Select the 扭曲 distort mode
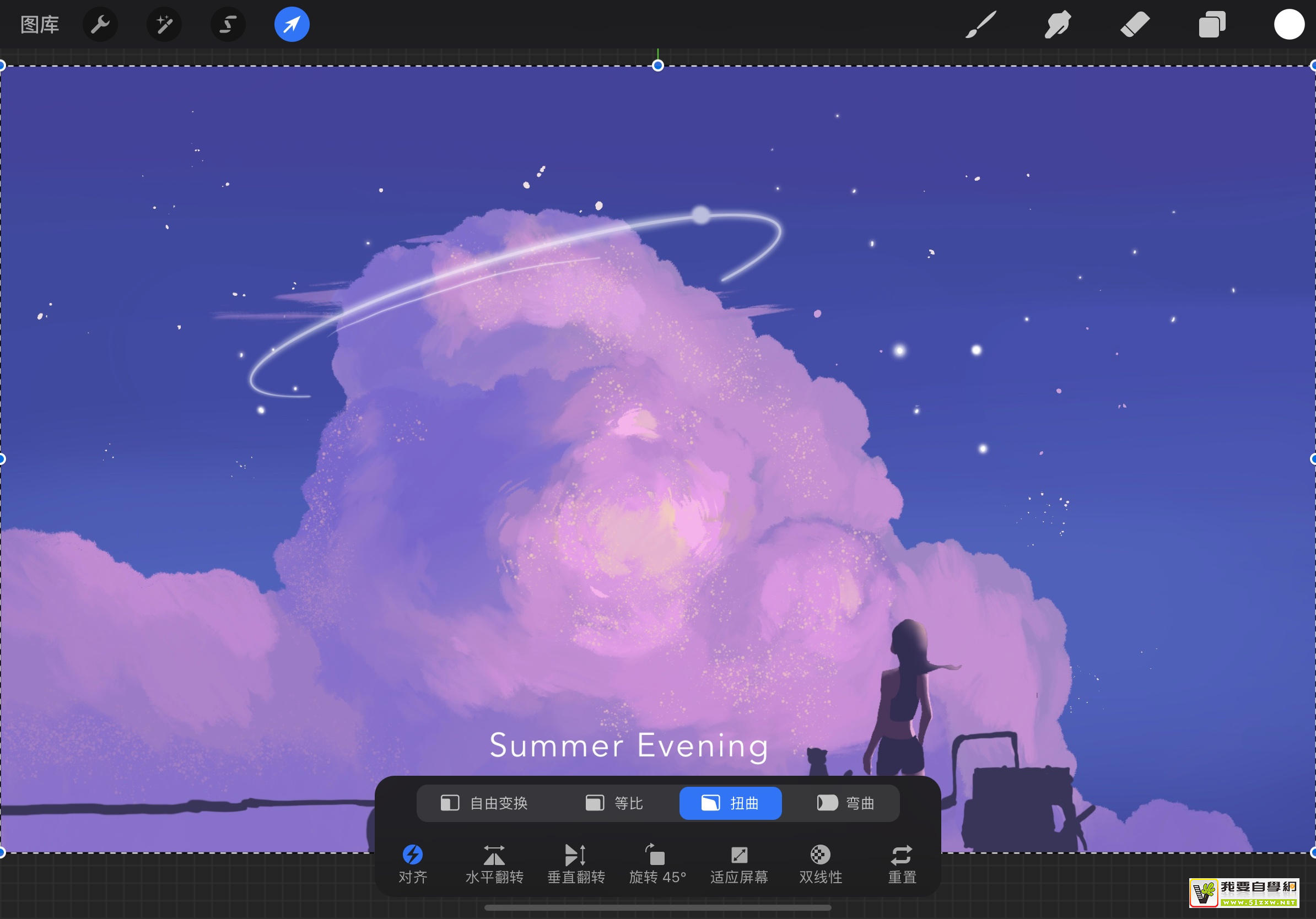This screenshot has height=919, width=1316. pos(730,803)
